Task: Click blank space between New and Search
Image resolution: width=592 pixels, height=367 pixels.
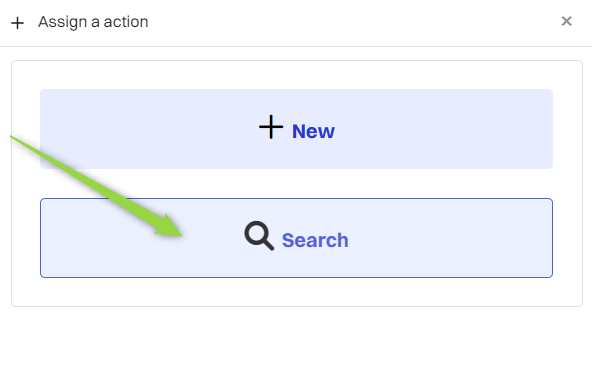Action: point(340,184)
